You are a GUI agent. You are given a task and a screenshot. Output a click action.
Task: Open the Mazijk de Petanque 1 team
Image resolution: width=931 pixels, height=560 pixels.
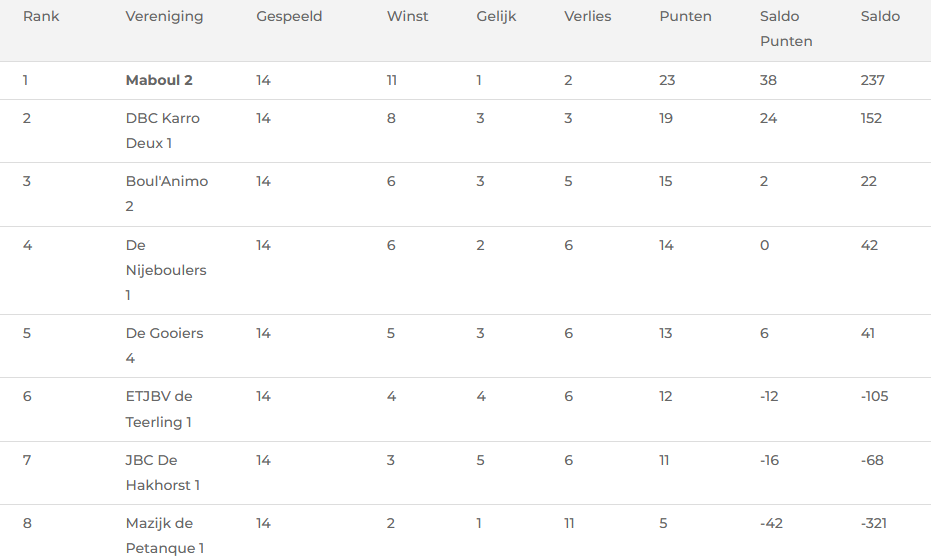tap(165, 536)
